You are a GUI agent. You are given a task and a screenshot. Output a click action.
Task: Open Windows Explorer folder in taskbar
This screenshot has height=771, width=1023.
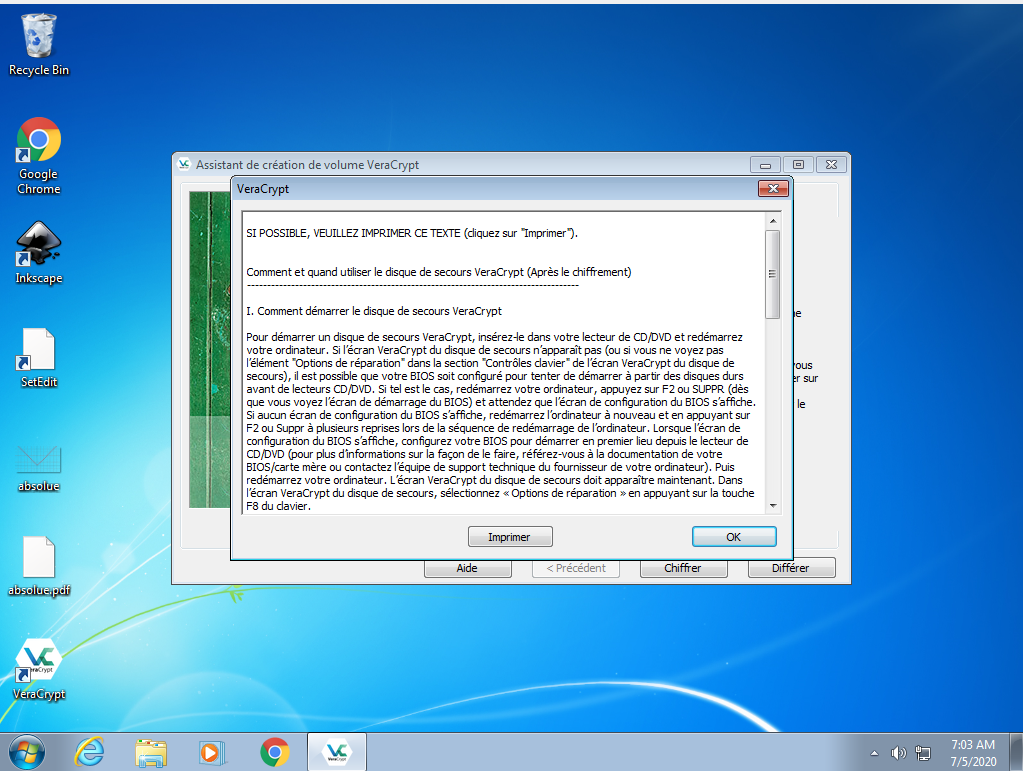[x=151, y=752]
